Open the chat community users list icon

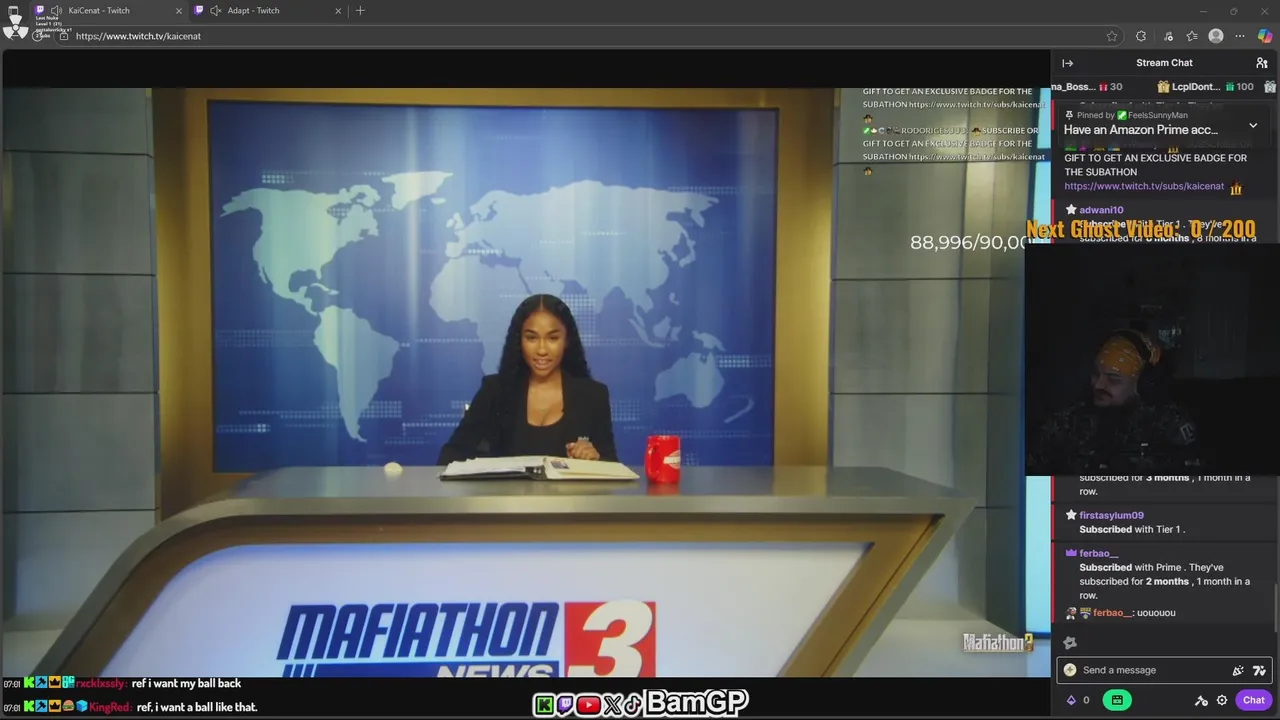click(x=1262, y=63)
